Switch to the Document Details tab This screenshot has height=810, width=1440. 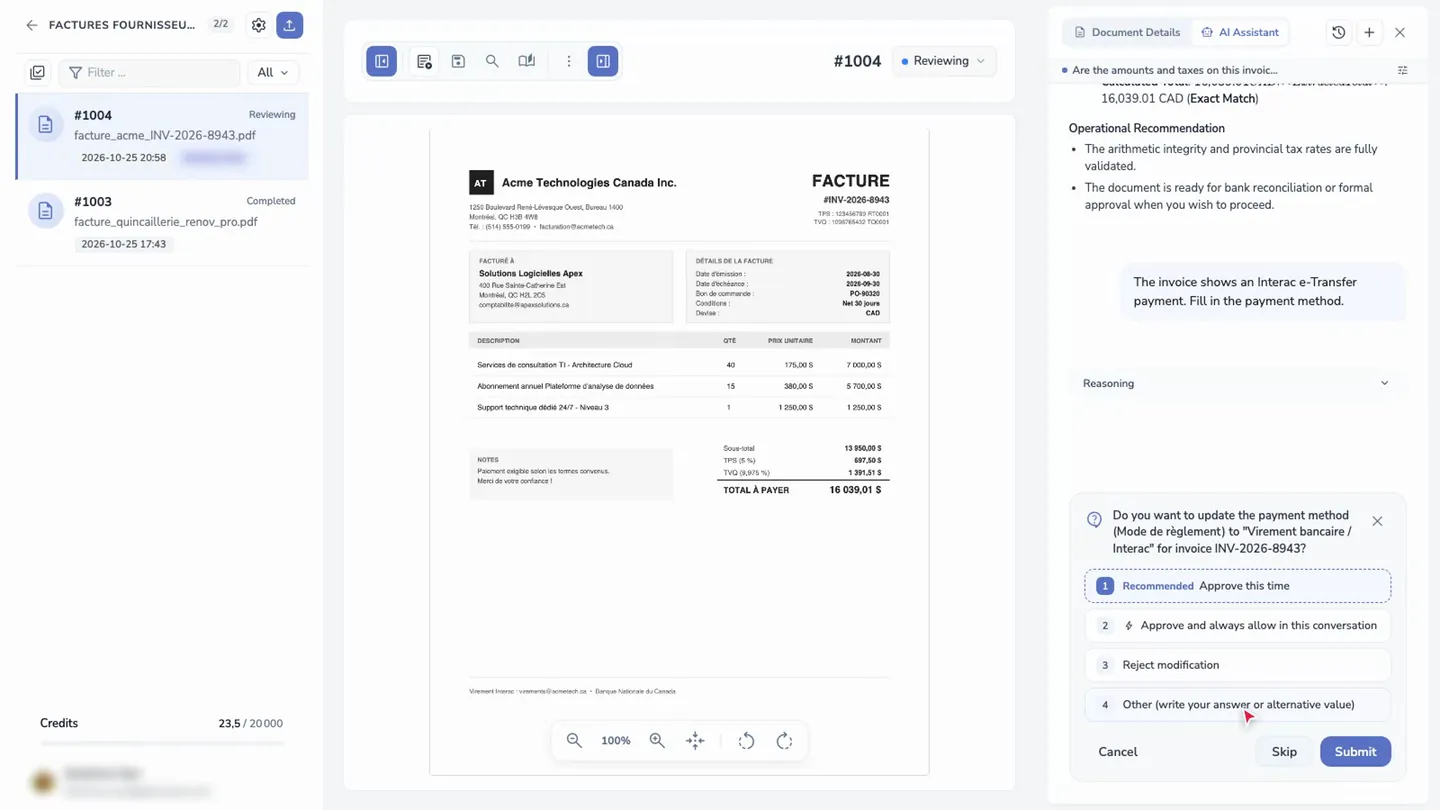click(1126, 32)
